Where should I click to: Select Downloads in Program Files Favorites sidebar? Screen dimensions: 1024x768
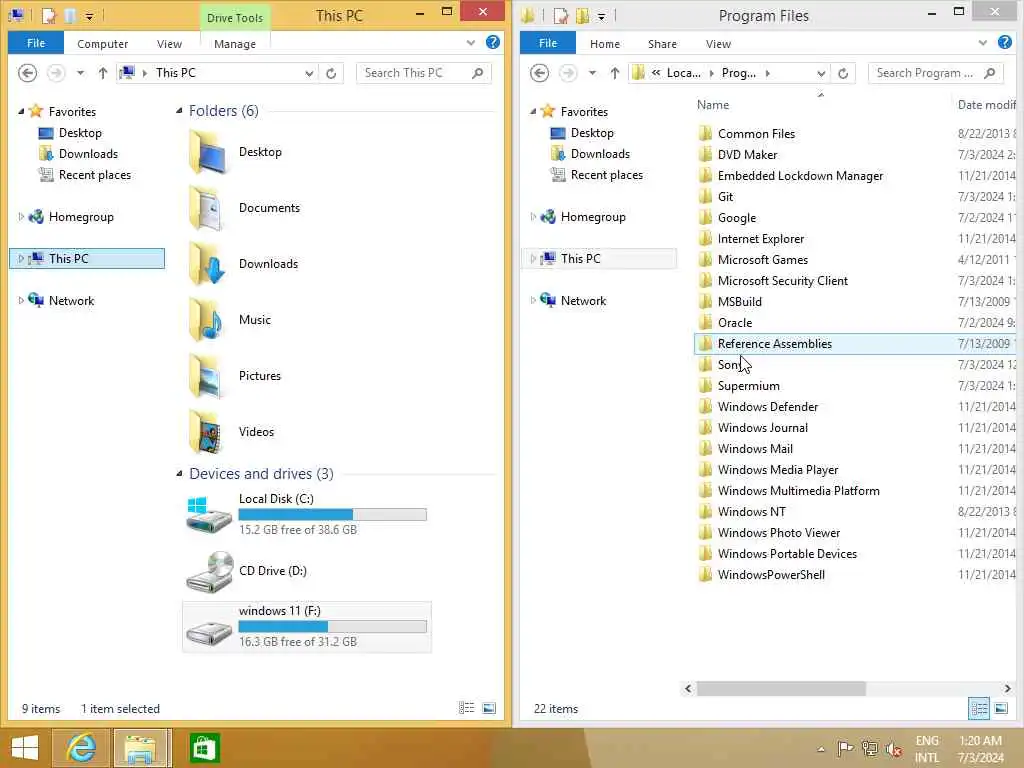tap(600, 154)
